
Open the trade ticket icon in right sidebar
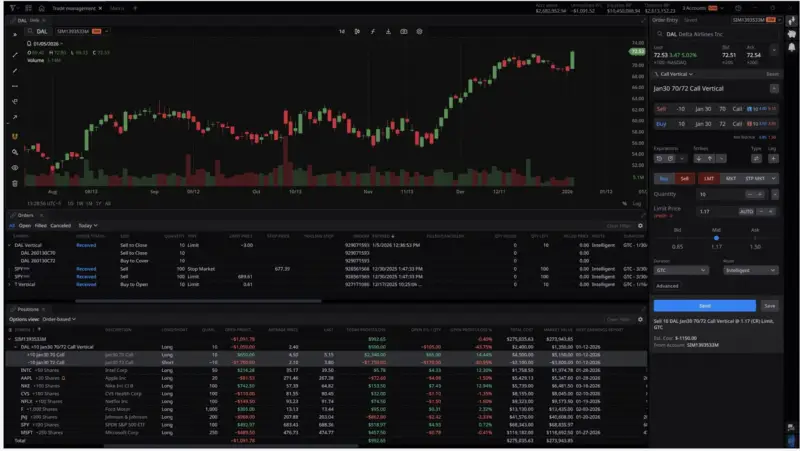tap(791, 21)
